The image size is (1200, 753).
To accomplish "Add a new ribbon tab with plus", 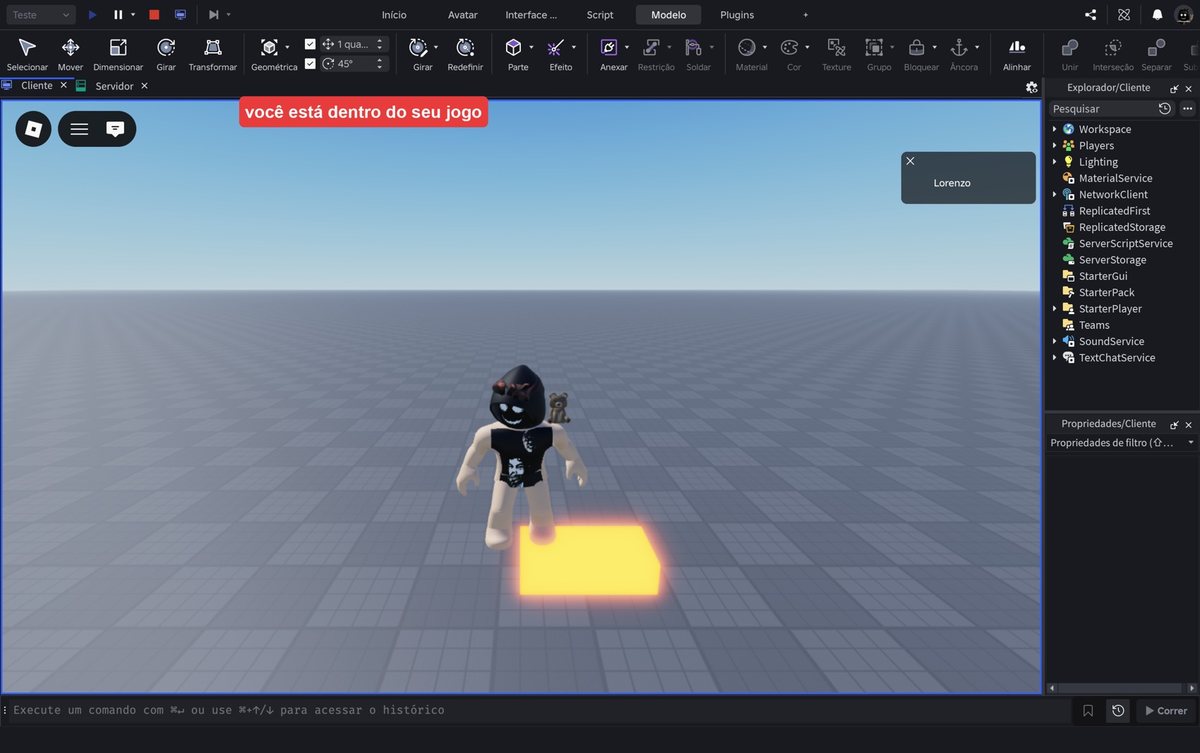I will (806, 15).
